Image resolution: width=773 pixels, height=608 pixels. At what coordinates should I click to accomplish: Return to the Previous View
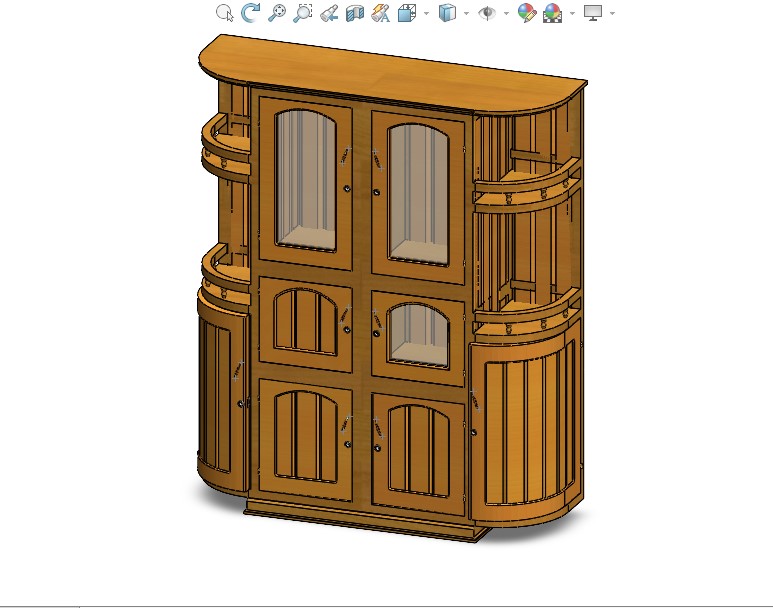point(329,13)
